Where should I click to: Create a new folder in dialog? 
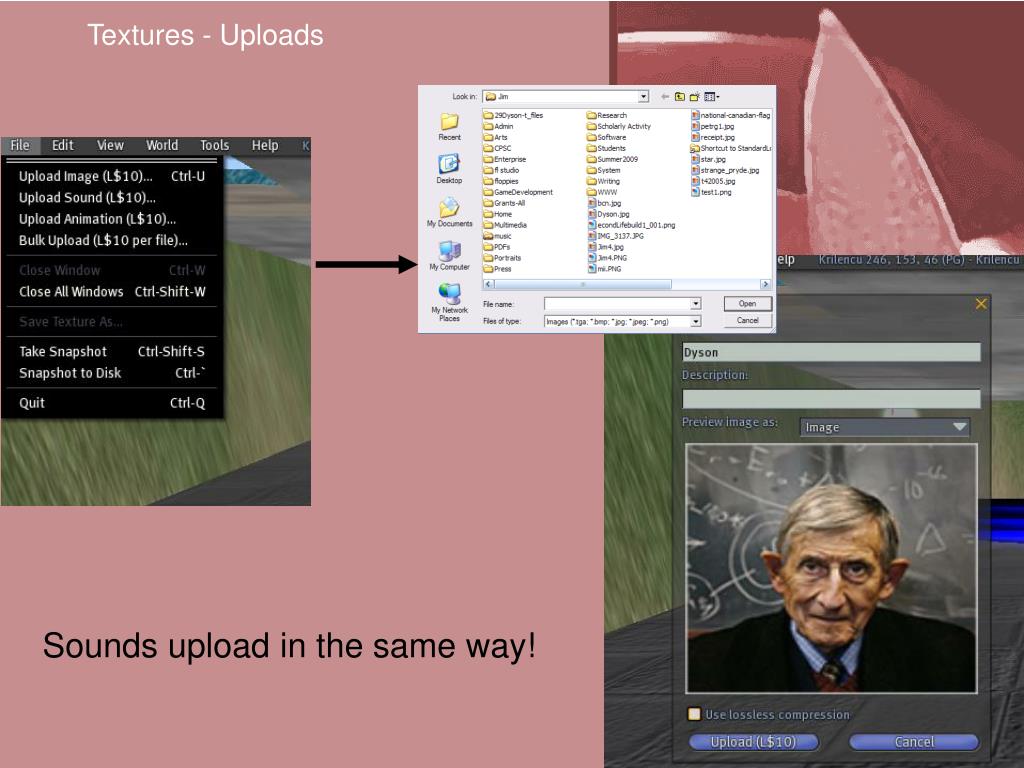tap(694, 97)
